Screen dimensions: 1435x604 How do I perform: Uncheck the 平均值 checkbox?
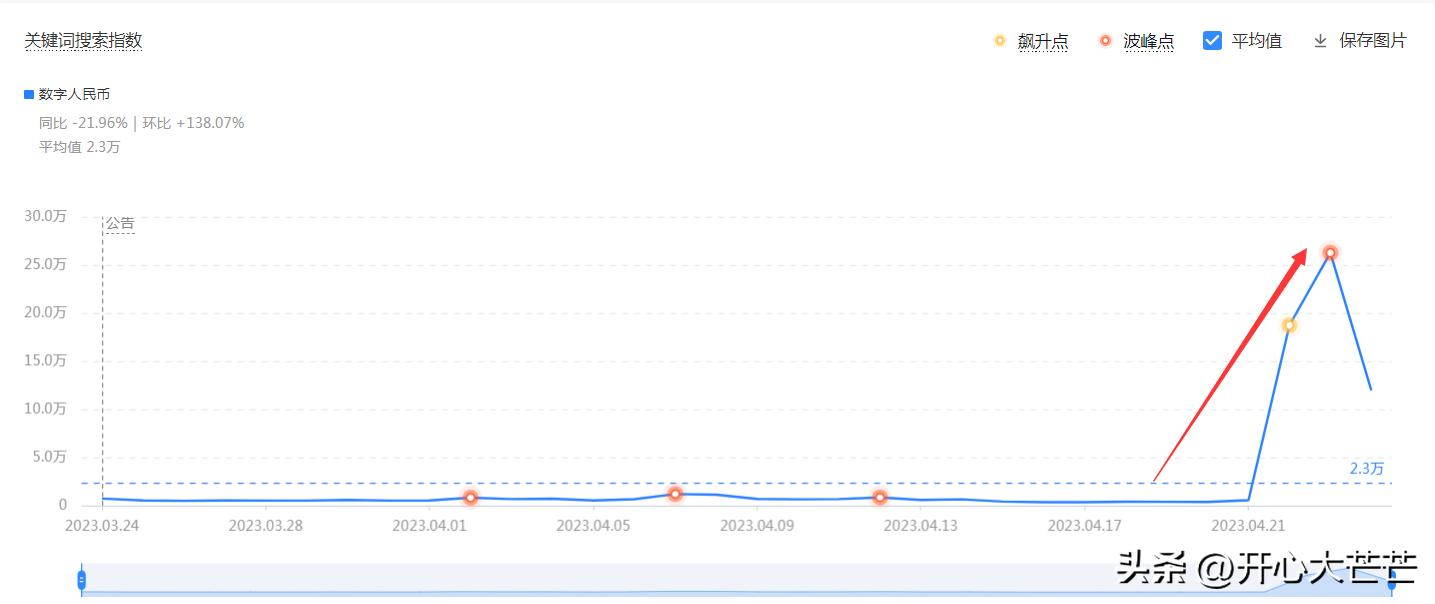coord(1212,41)
